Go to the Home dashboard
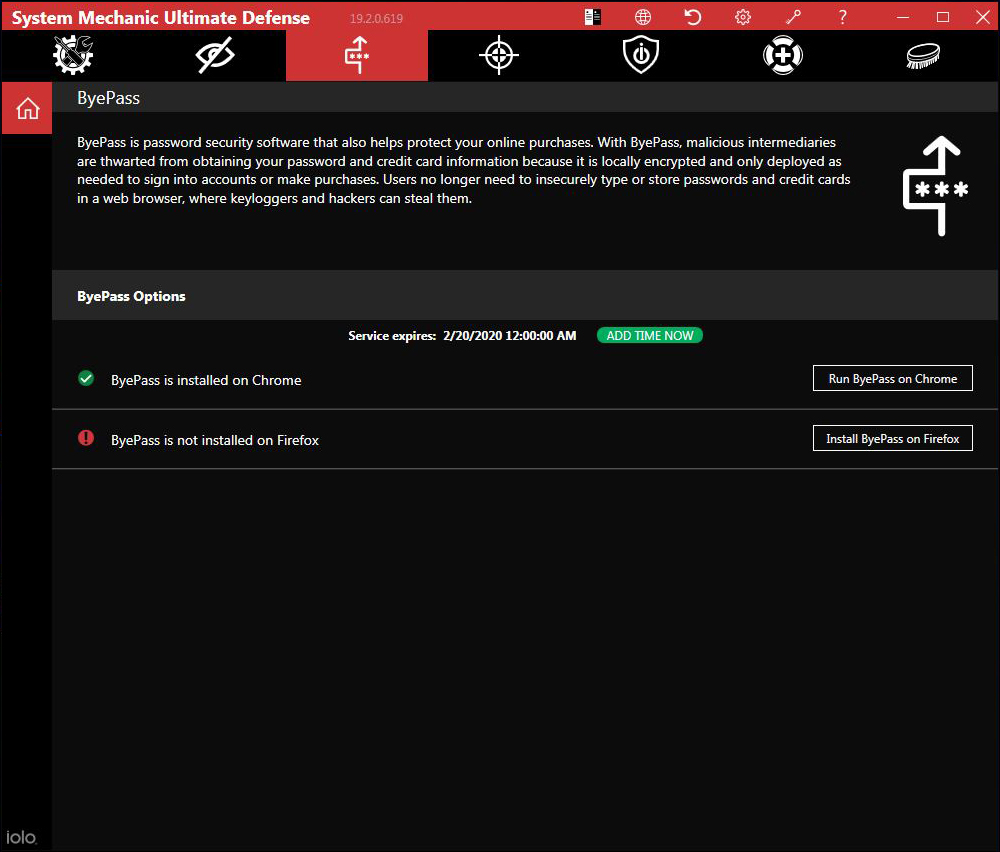This screenshot has height=852, width=1000. (x=27, y=108)
